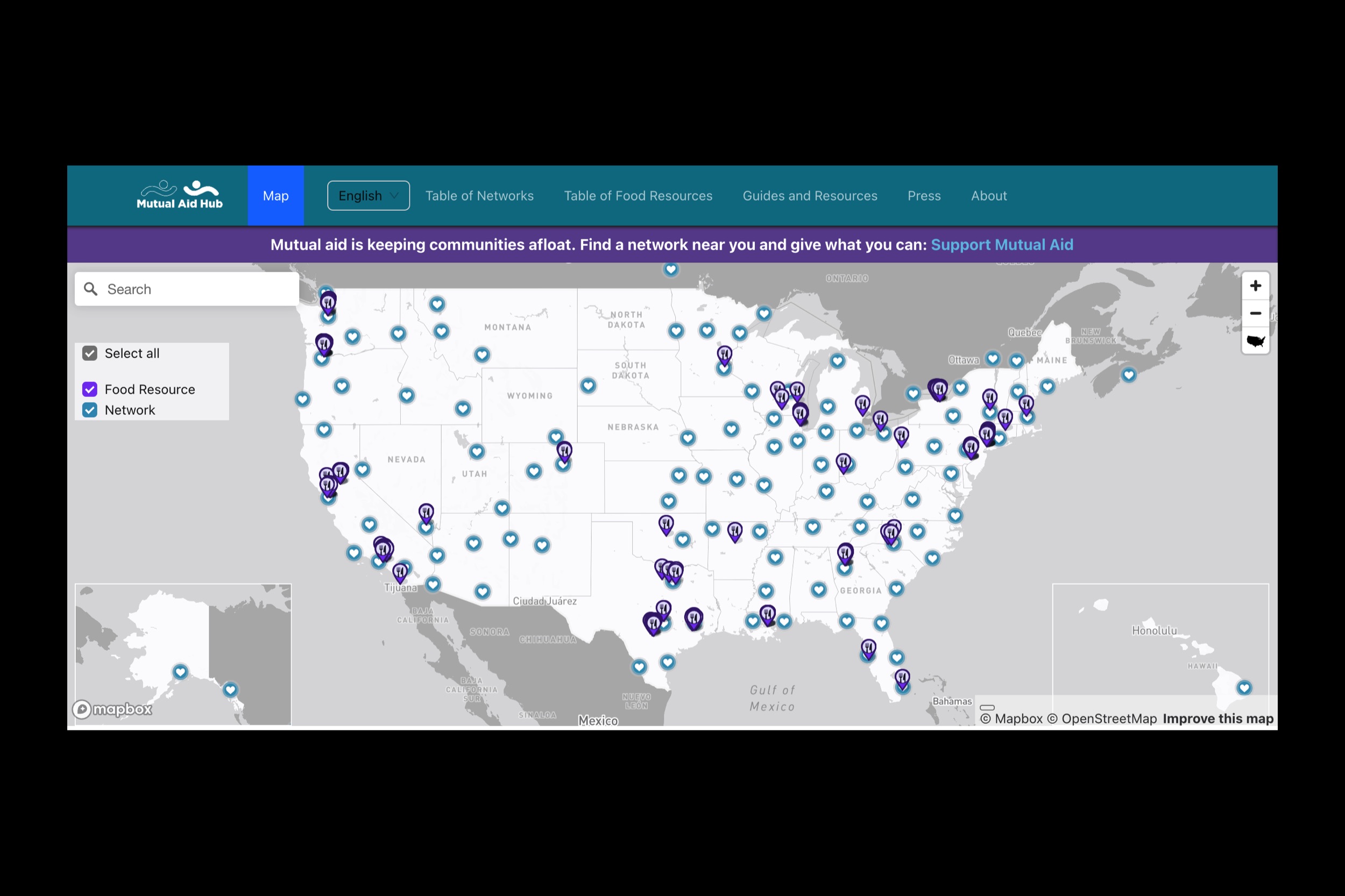The width and height of the screenshot is (1345, 896).
Task: Disable the Network layer checkbox
Action: coord(90,410)
